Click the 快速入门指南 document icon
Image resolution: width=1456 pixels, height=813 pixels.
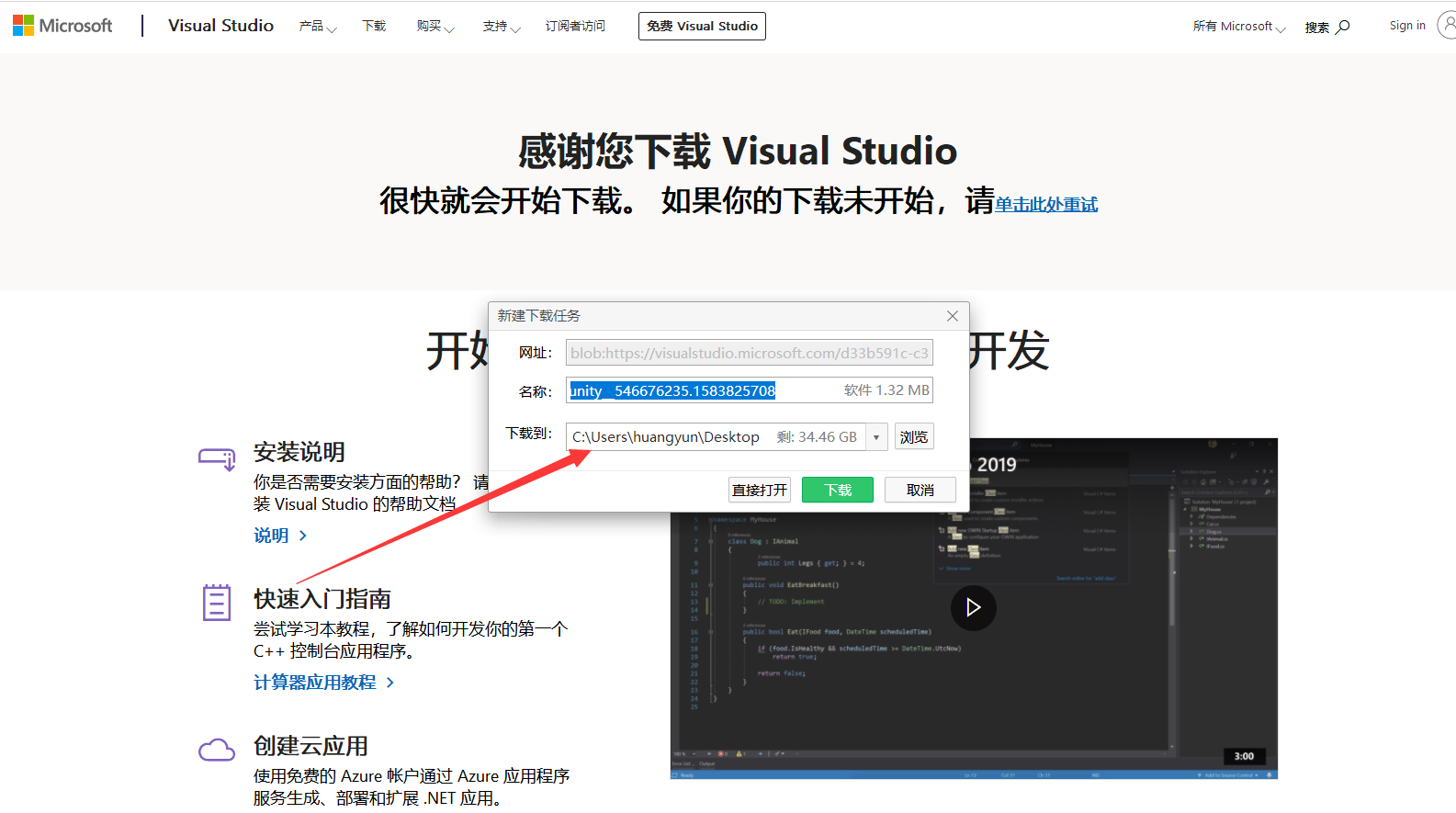click(x=217, y=603)
